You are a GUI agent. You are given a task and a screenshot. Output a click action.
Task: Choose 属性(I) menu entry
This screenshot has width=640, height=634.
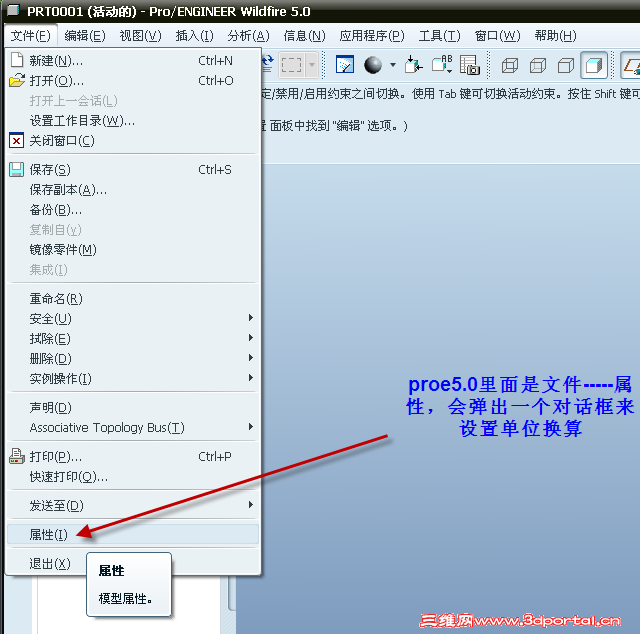[x=133, y=534]
